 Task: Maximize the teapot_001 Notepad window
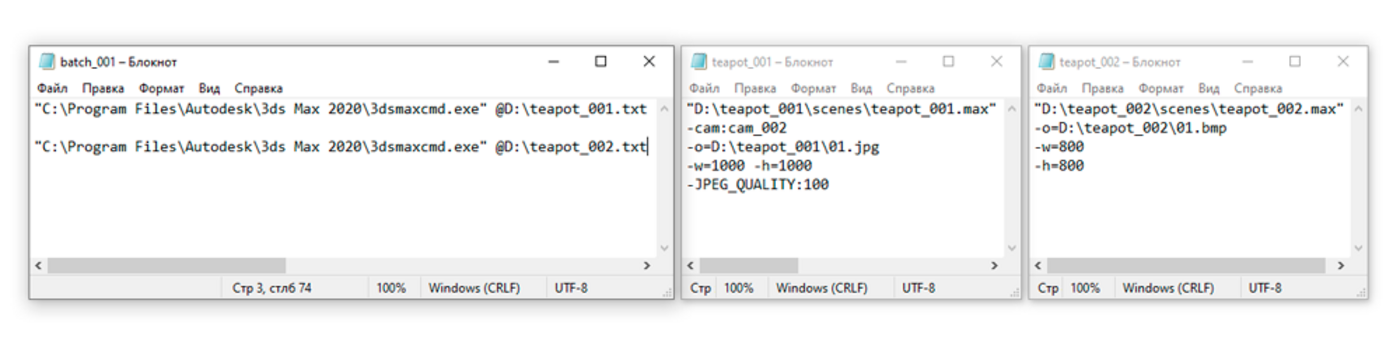948,61
